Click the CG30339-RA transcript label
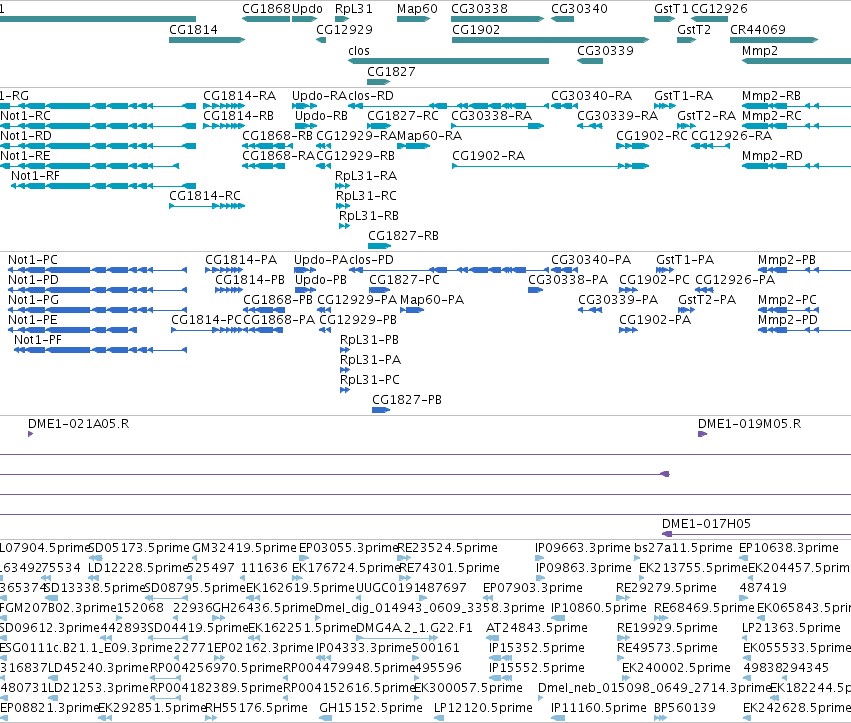This screenshot has height=723, width=851. point(617,116)
